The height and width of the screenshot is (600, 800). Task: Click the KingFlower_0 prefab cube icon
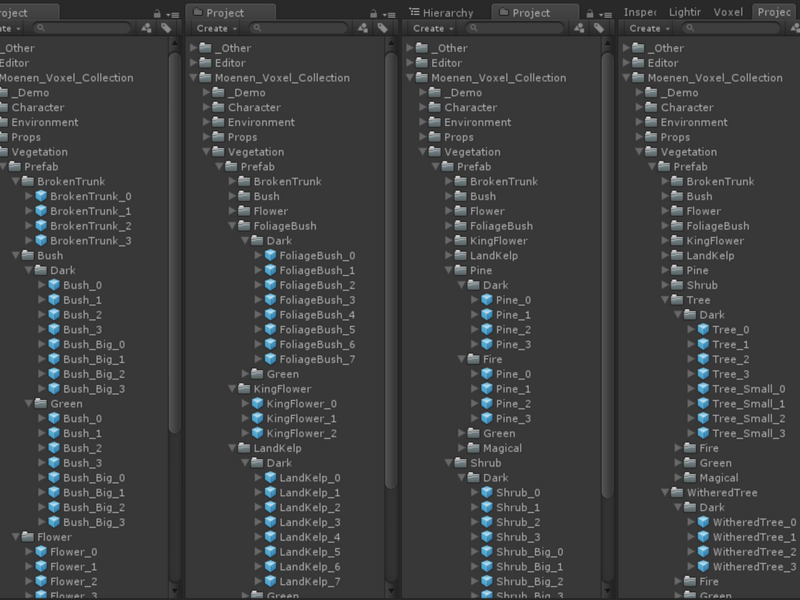click(258, 404)
